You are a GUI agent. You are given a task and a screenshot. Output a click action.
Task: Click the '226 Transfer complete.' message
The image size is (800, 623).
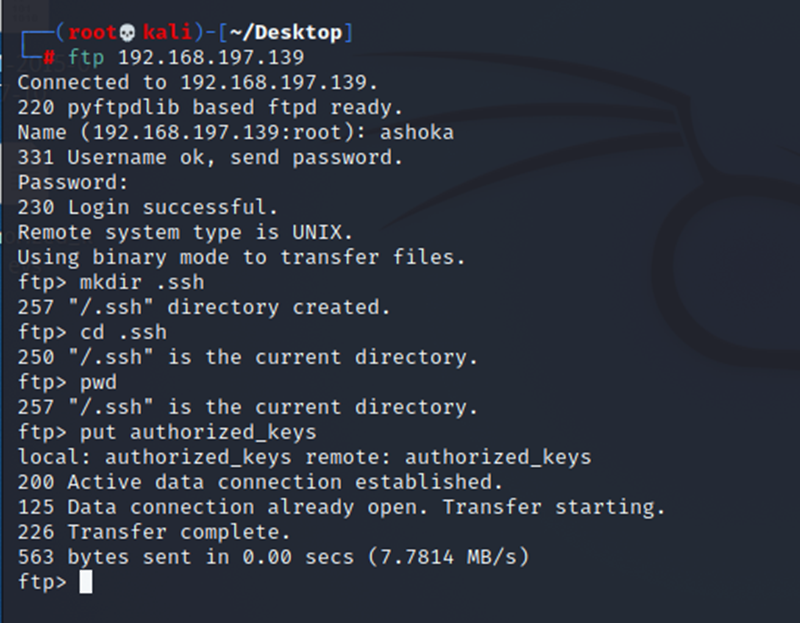(x=154, y=532)
